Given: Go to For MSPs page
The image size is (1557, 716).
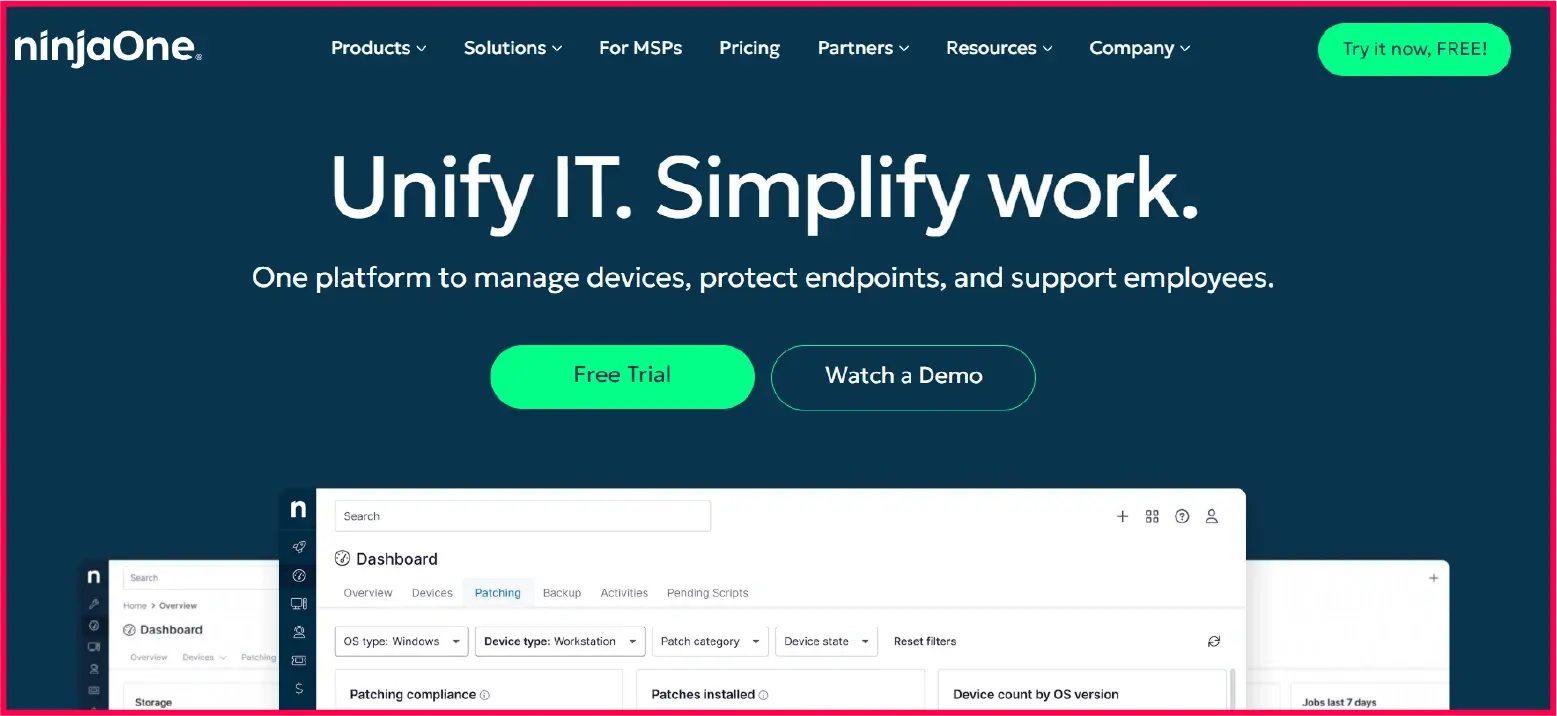Looking at the screenshot, I should coord(641,48).
